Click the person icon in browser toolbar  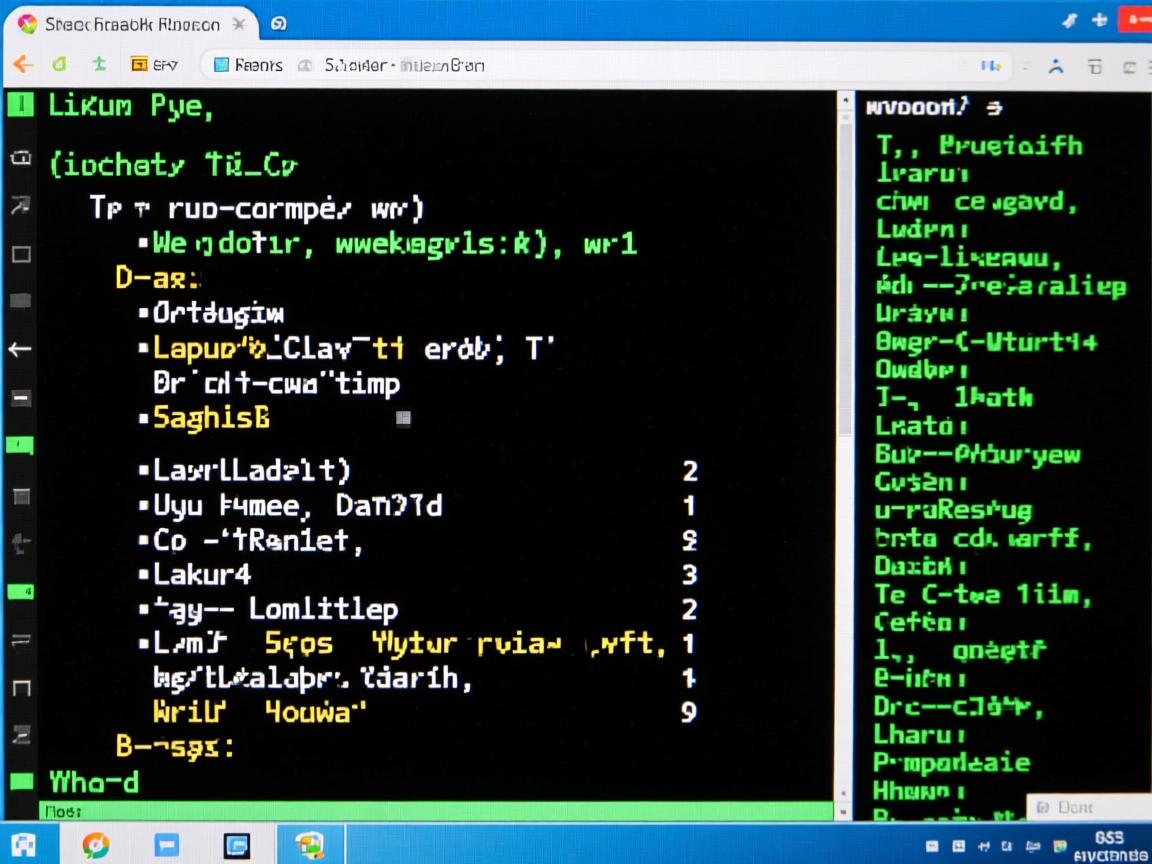[1055, 66]
